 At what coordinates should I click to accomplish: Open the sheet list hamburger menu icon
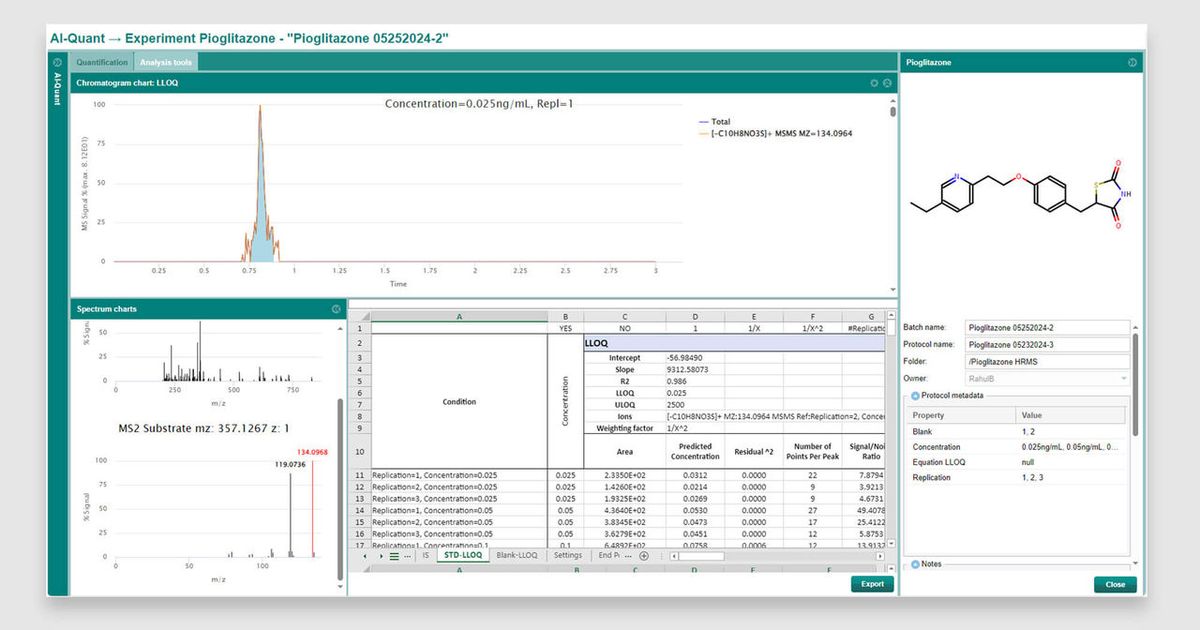click(393, 555)
